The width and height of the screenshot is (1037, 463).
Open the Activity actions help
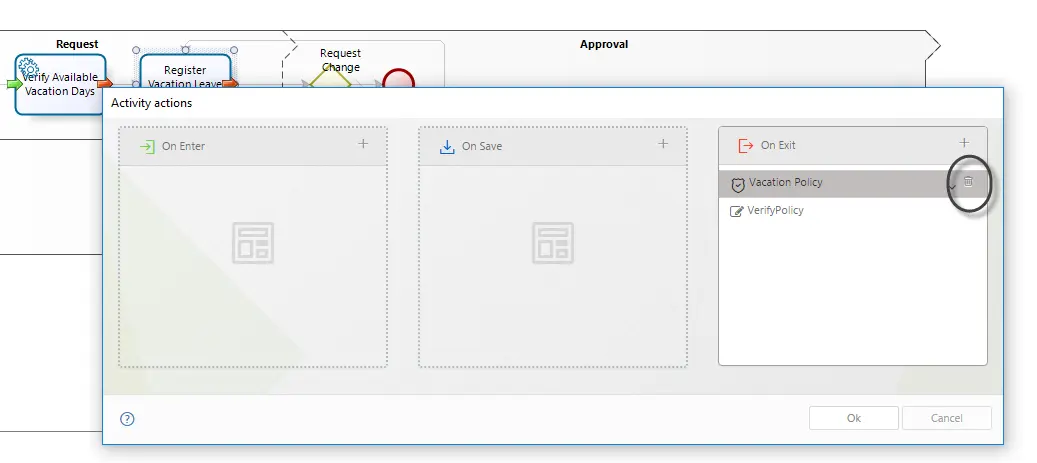point(127,419)
